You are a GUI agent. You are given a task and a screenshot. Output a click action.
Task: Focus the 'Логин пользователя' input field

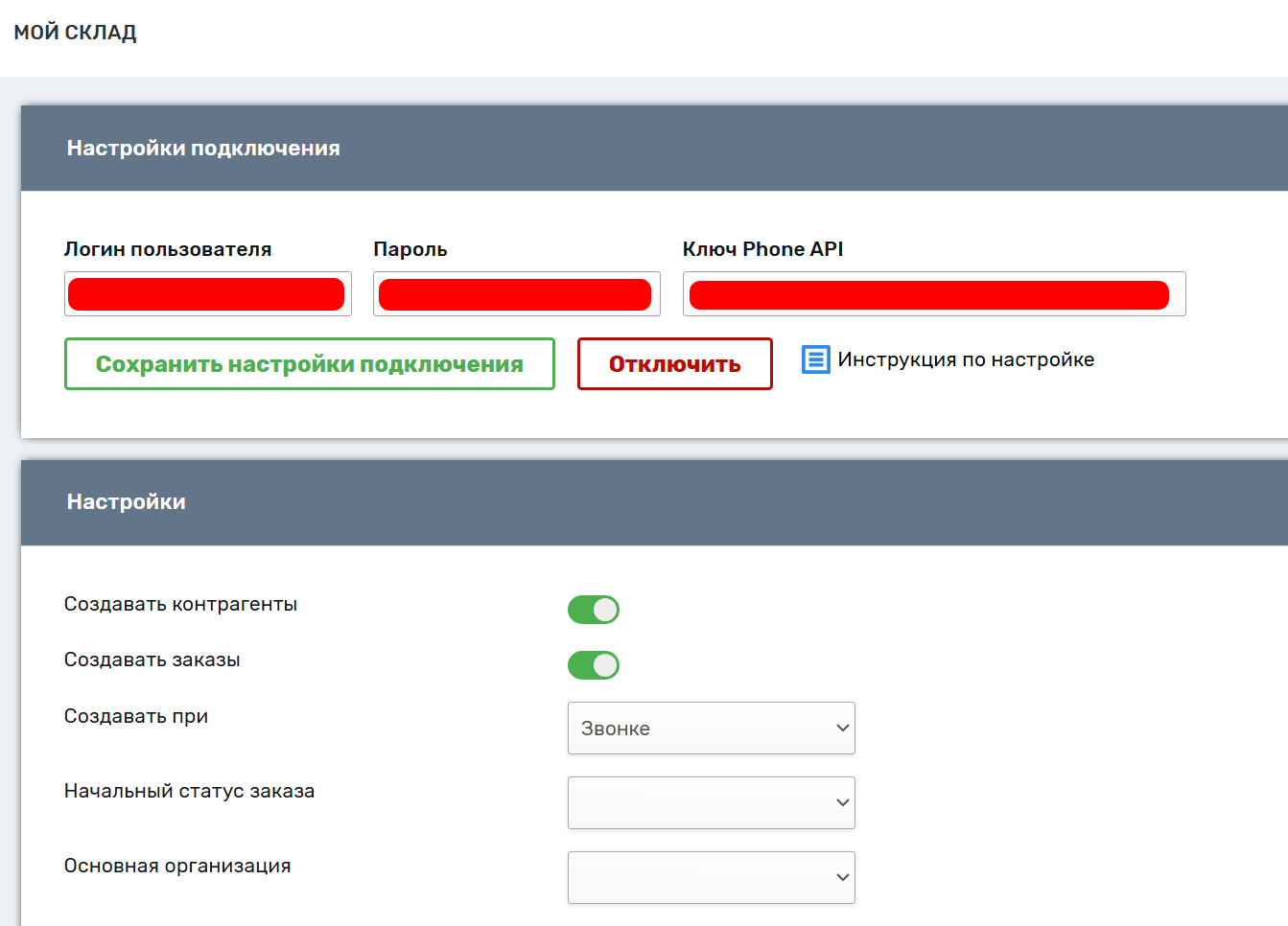coord(207,294)
